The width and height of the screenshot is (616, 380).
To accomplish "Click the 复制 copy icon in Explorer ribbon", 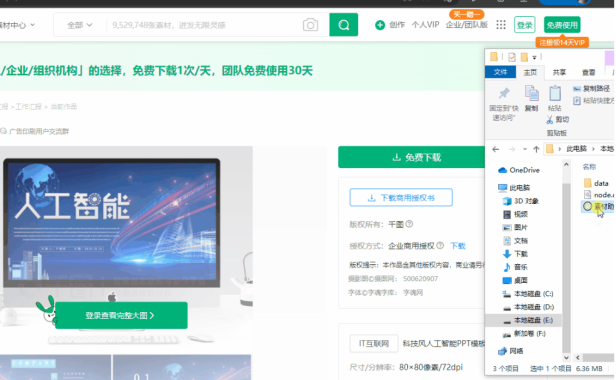I will tap(532, 94).
